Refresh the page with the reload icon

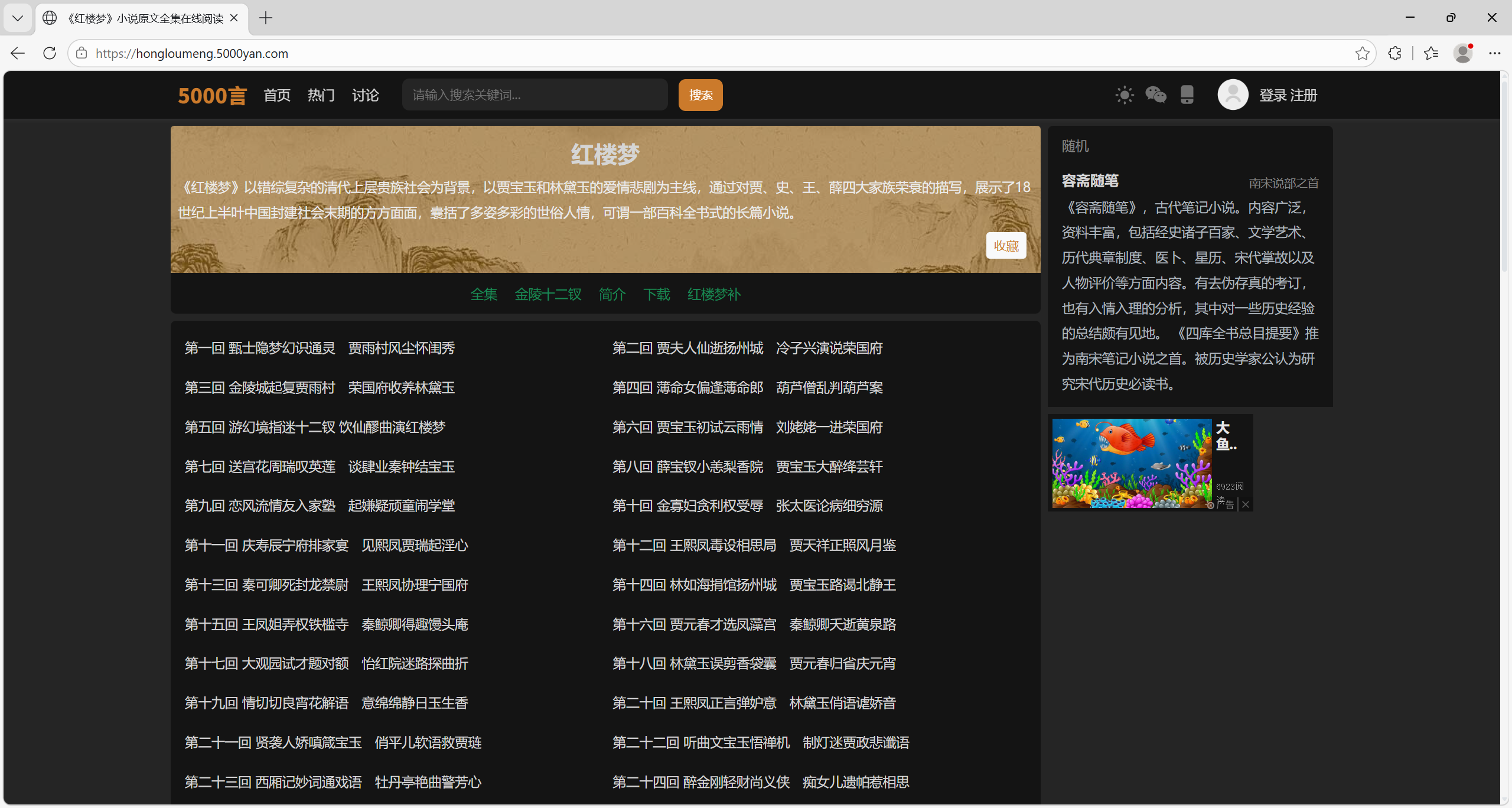[x=50, y=53]
